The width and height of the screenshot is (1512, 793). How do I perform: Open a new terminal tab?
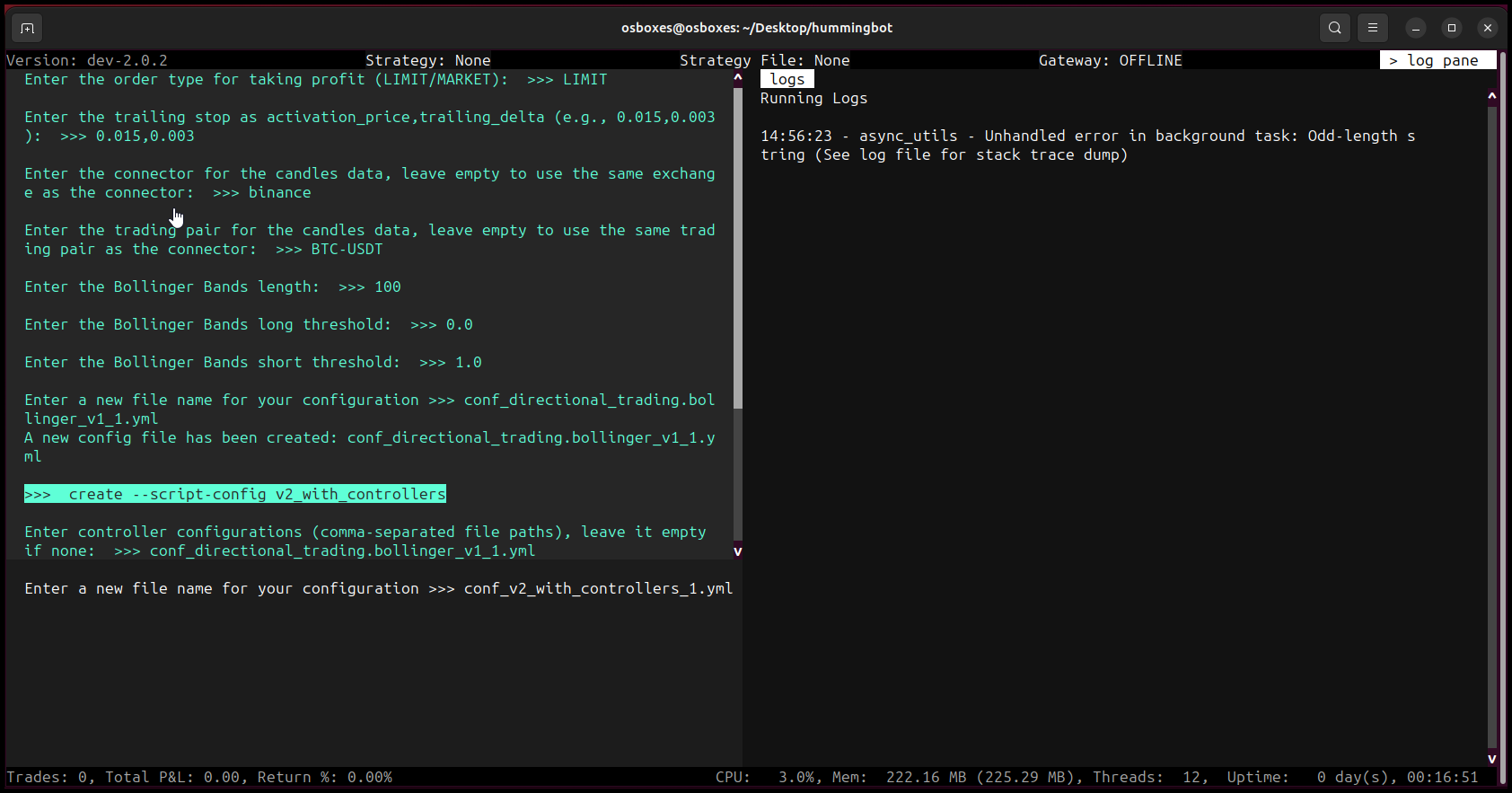[27, 28]
